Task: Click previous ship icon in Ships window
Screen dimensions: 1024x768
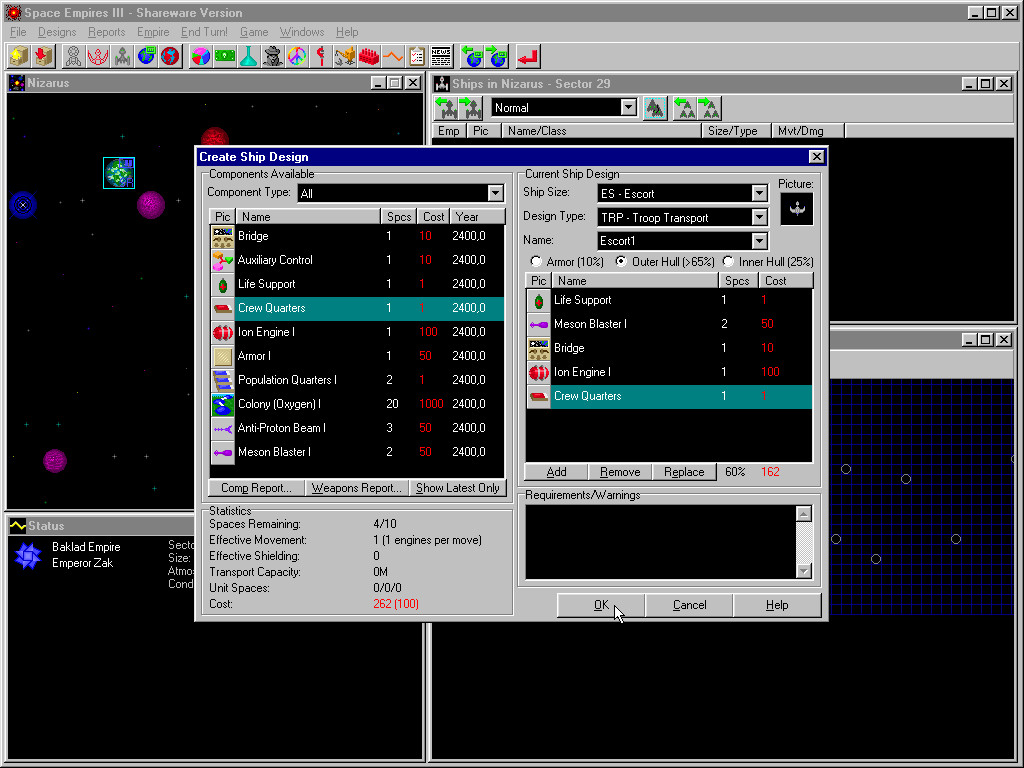Action: [x=447, y=108]
